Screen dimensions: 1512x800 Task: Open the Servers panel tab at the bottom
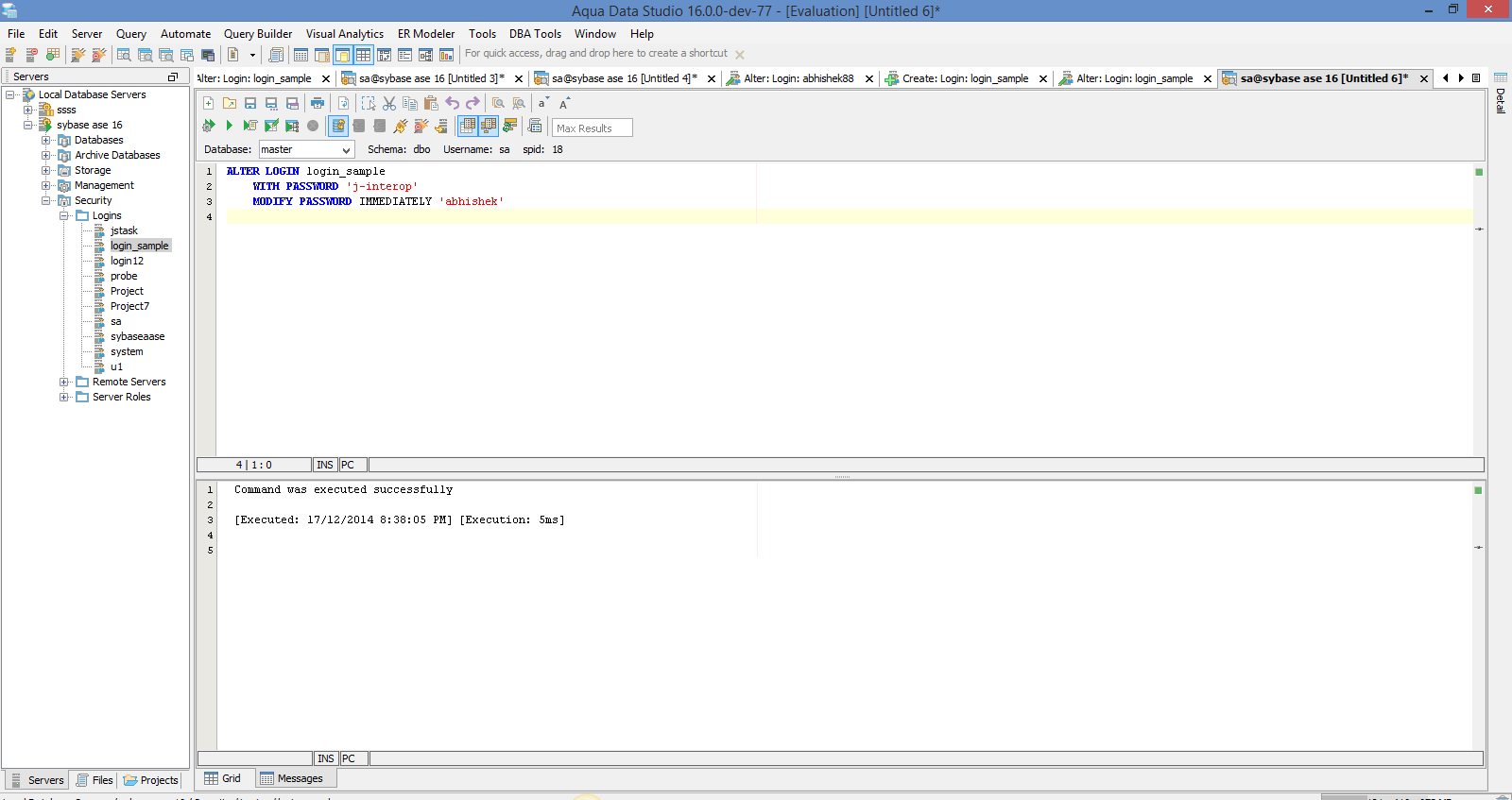click(37, 780)
